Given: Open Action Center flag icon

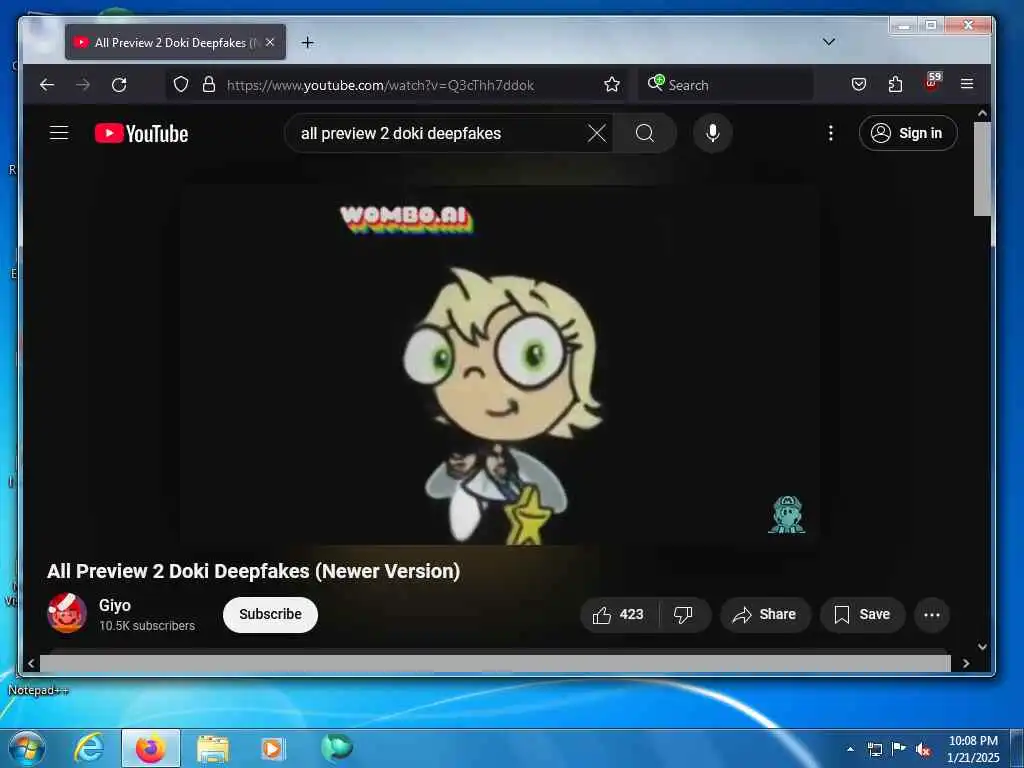Looking at the screenshot, I should tap(899, 748).
